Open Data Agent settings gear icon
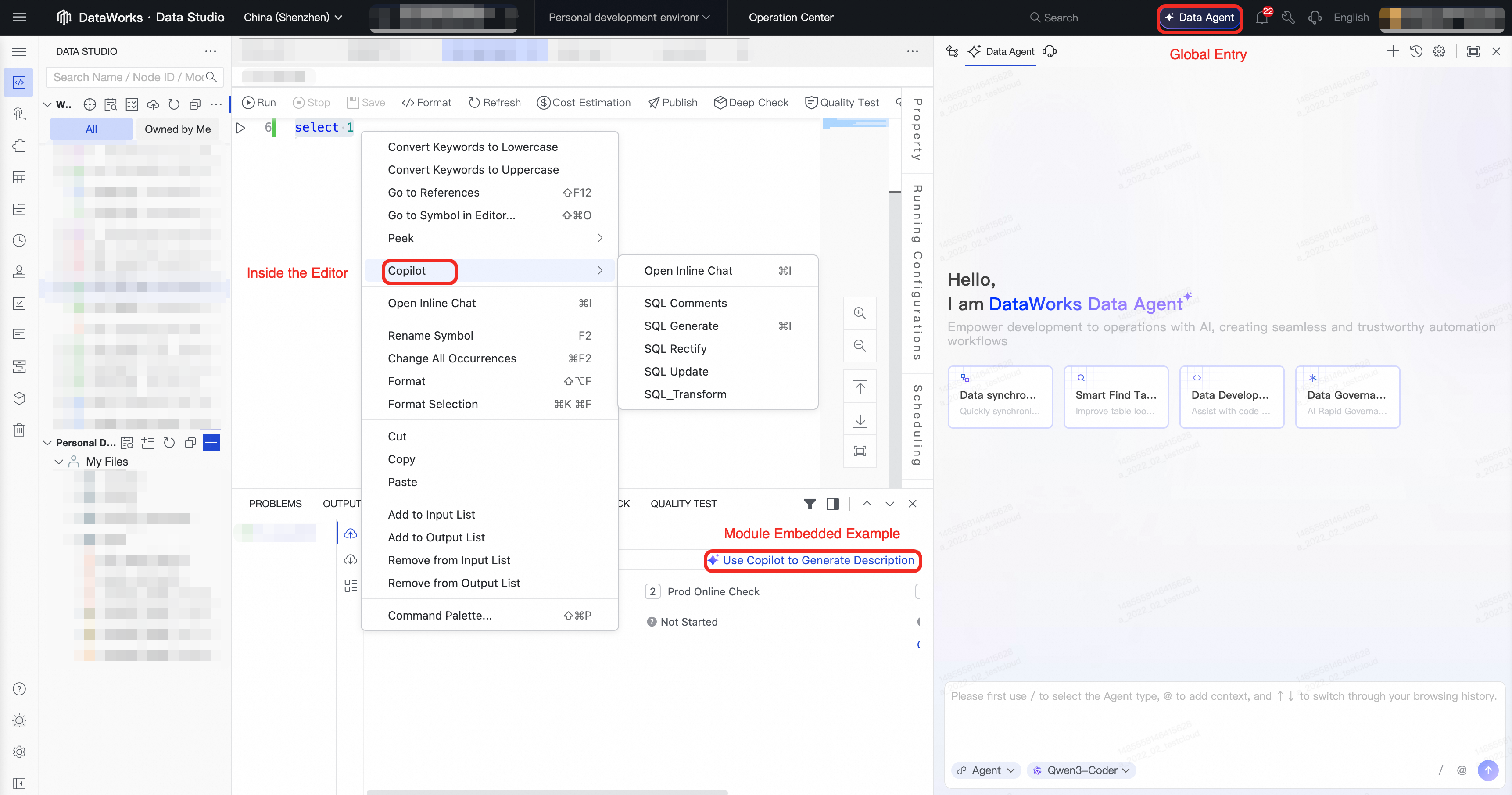The height and width of the screenshot is (795, 1512). (x=1439, y=51)
